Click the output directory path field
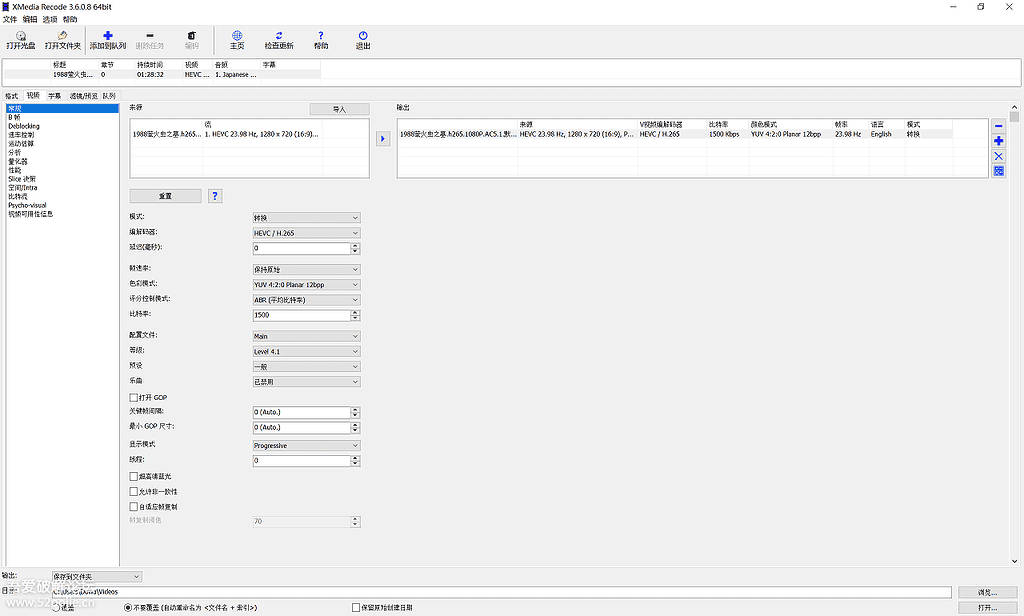Viewport: 1024px width, 616px height. [x=502, y=592]
